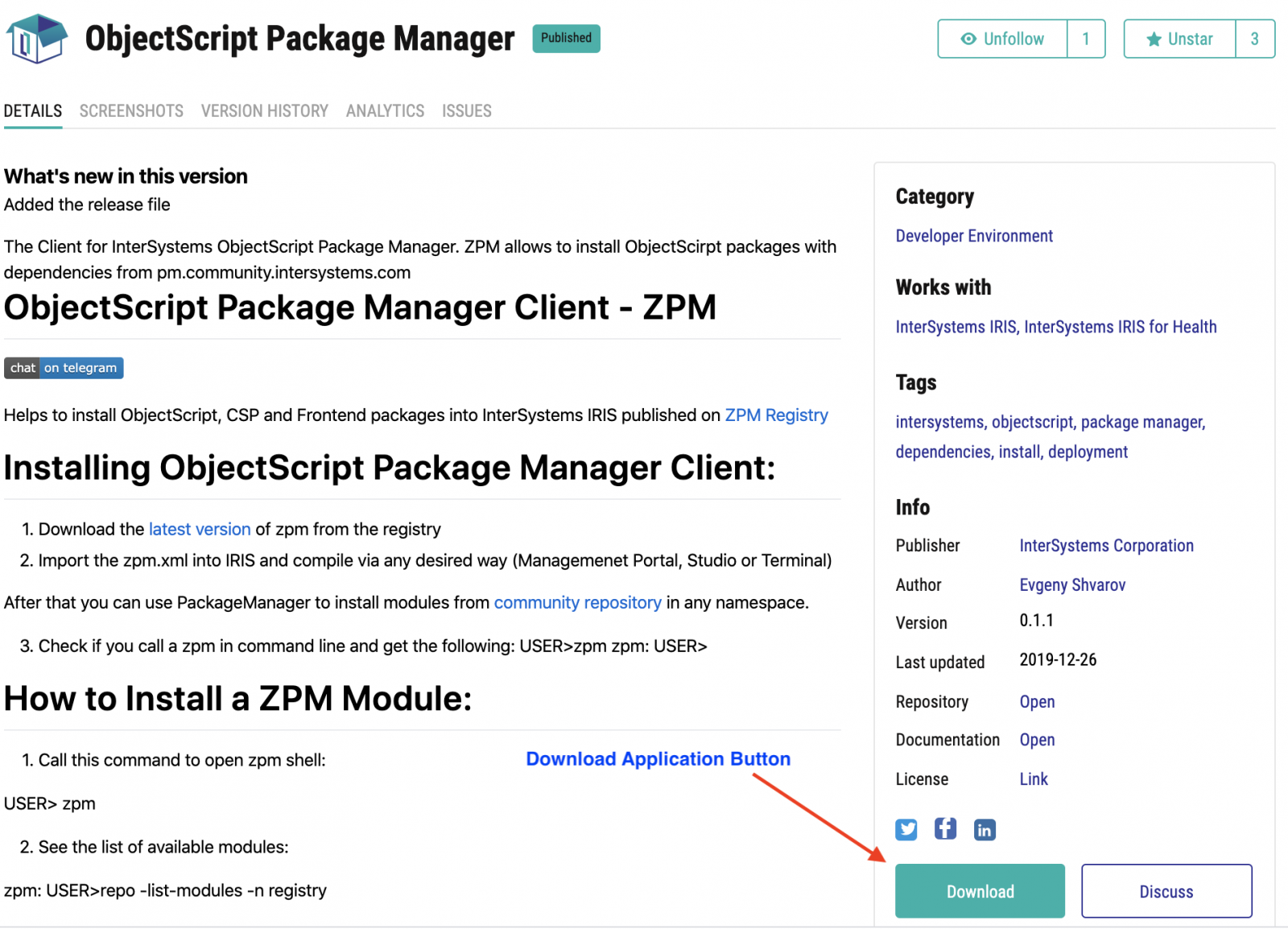
Task: Open the Repository link
Action: [1037, 702]
